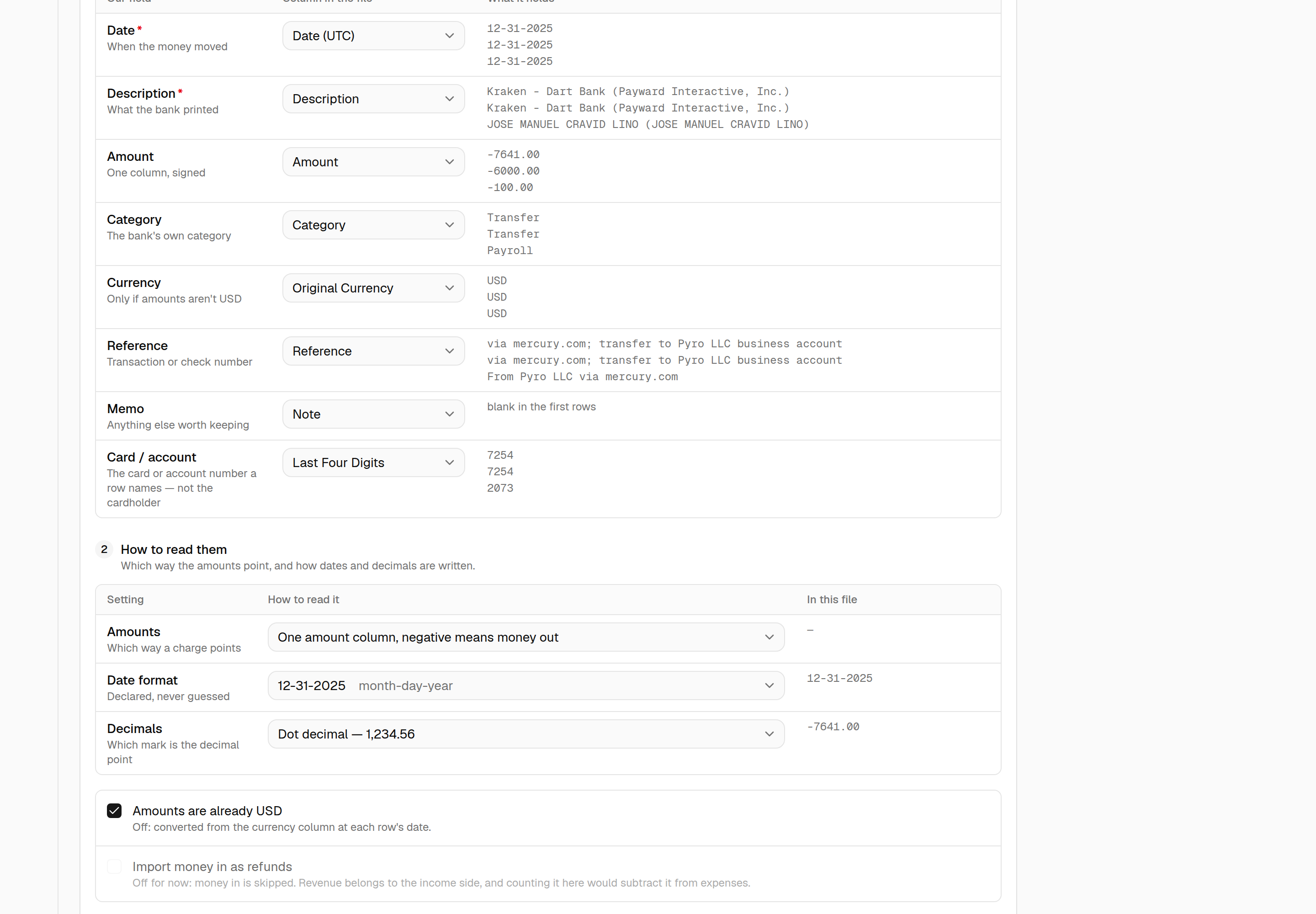Click the Payroll category sample value
The height and width of the screenshot is (914, 1316).
point(509,250)
